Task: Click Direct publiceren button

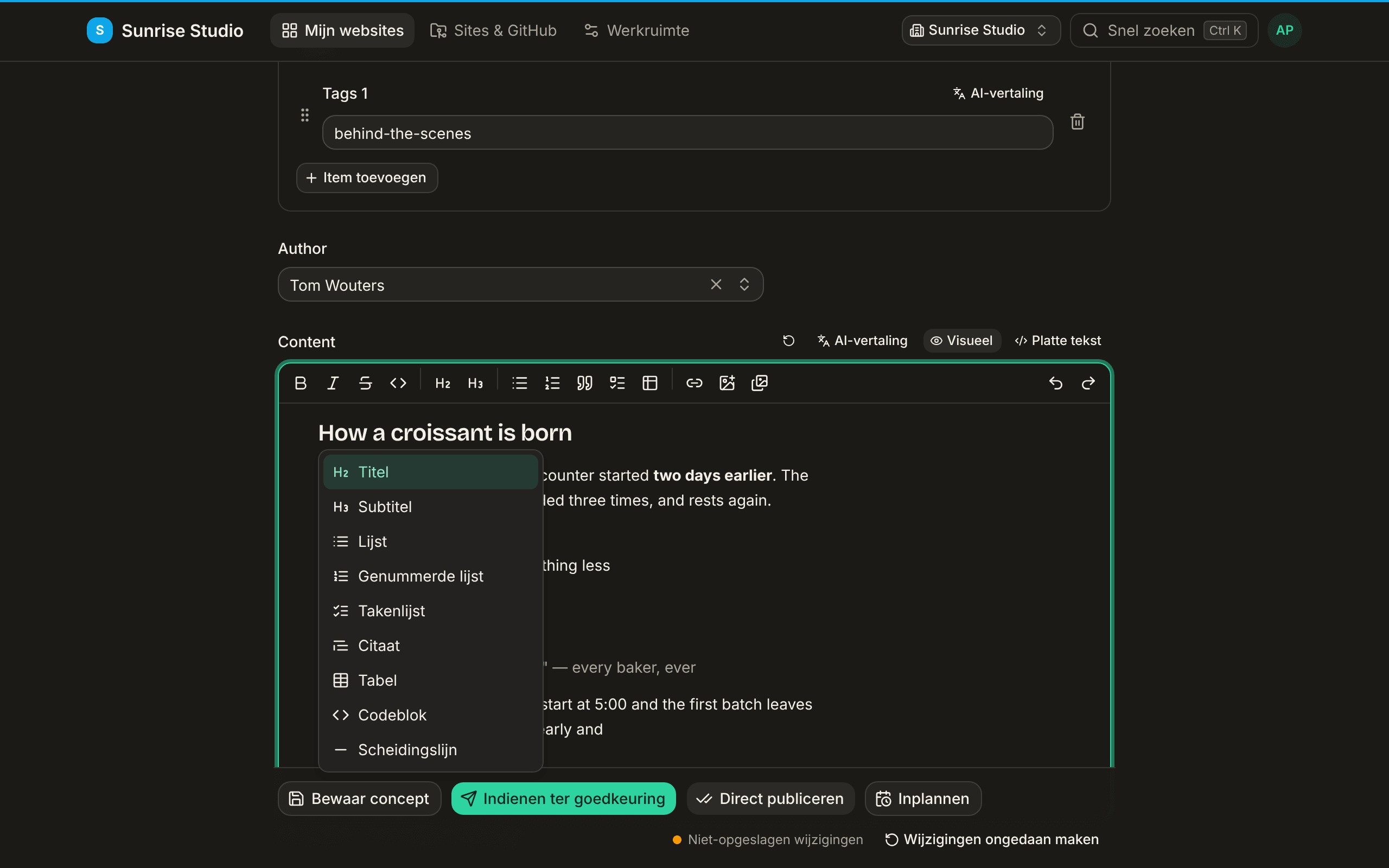Action: [x=770, y=799]
